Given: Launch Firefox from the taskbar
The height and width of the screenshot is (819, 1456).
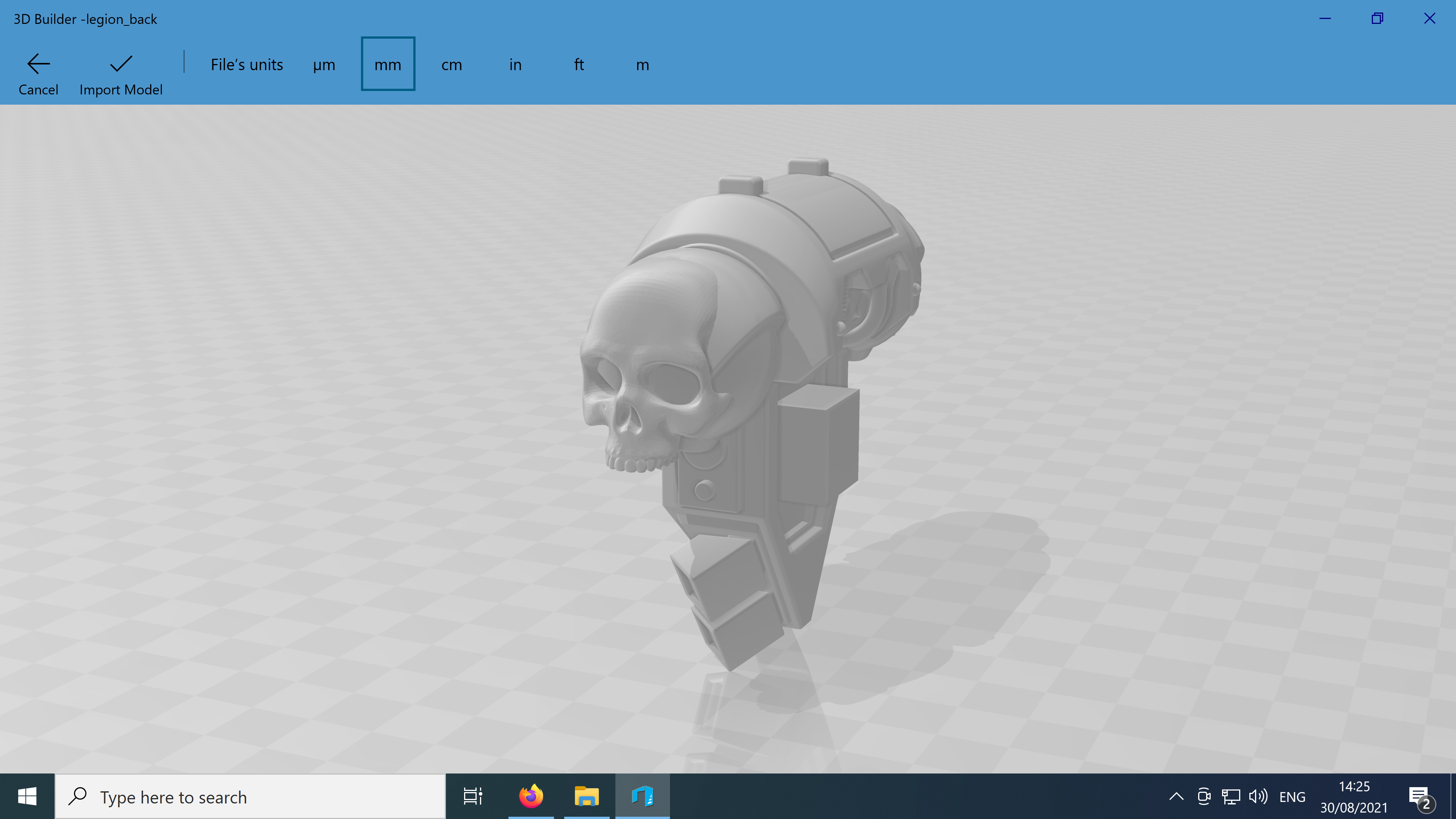Looking at the screenshot, I should click(x=530, y=796).
